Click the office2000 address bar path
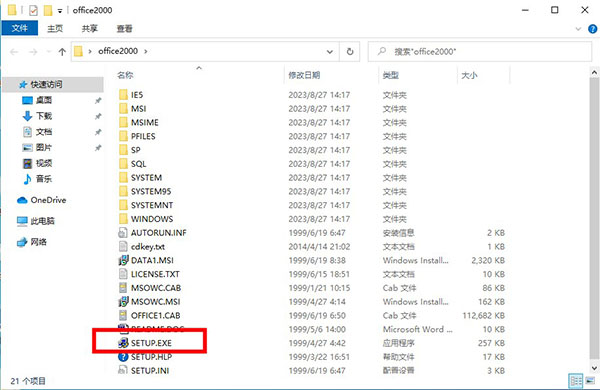Image resolution: width=600 pixels, height=390 pixels. (x=118, y=51)
